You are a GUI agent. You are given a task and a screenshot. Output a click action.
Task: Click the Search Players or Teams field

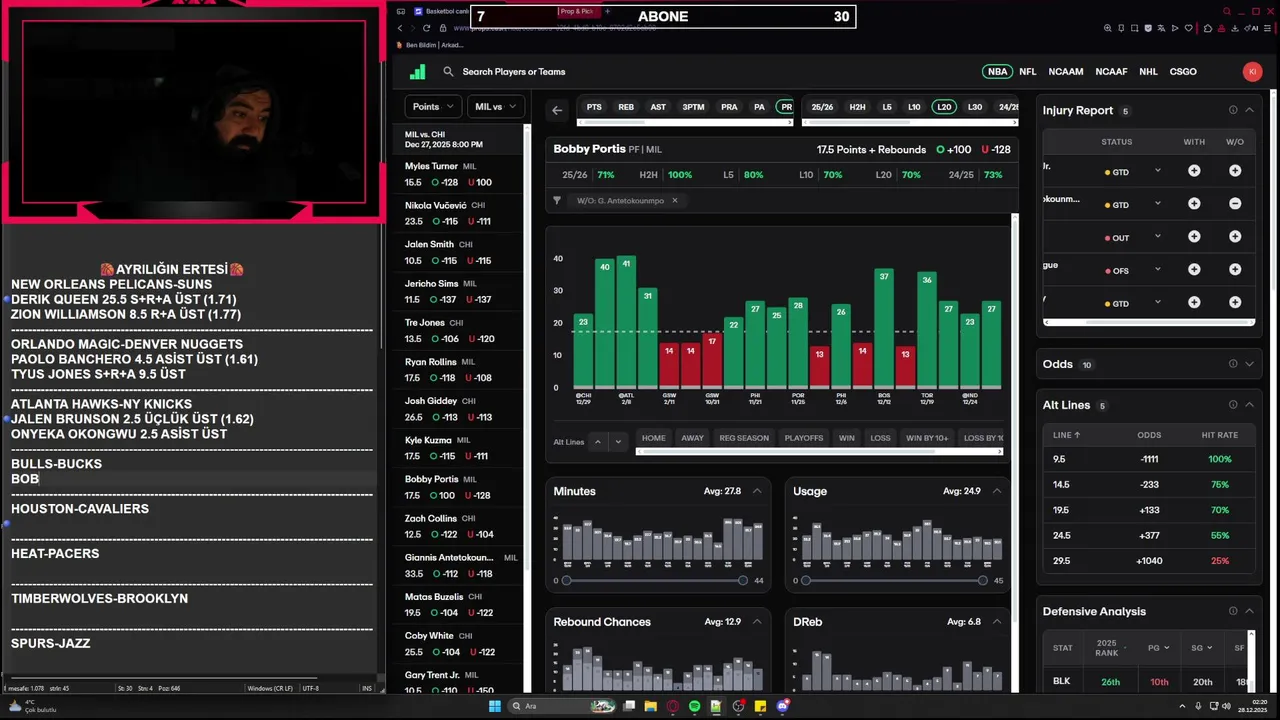(x=514, y=72)
